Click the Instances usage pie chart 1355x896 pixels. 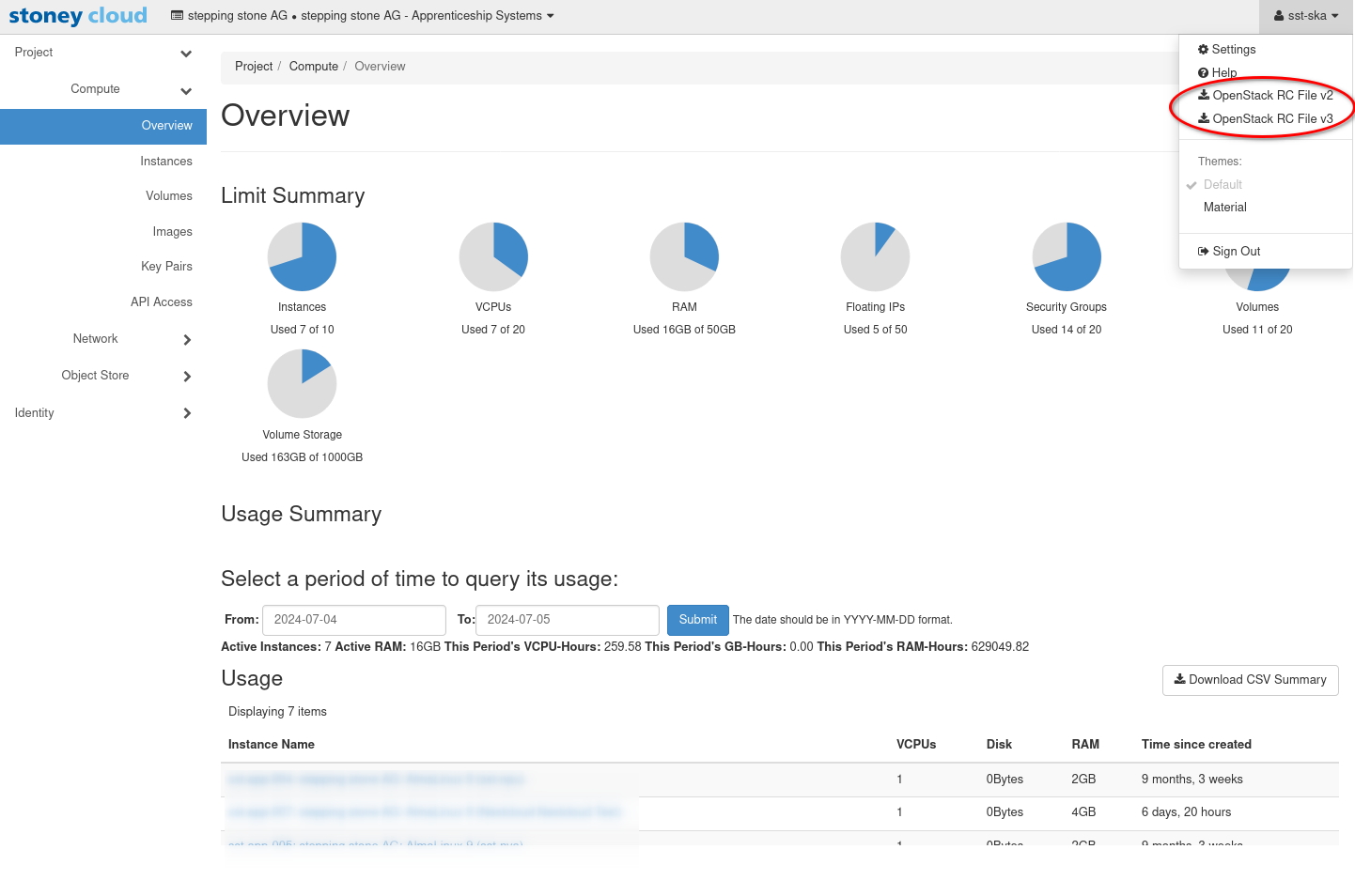coord(302,256)
